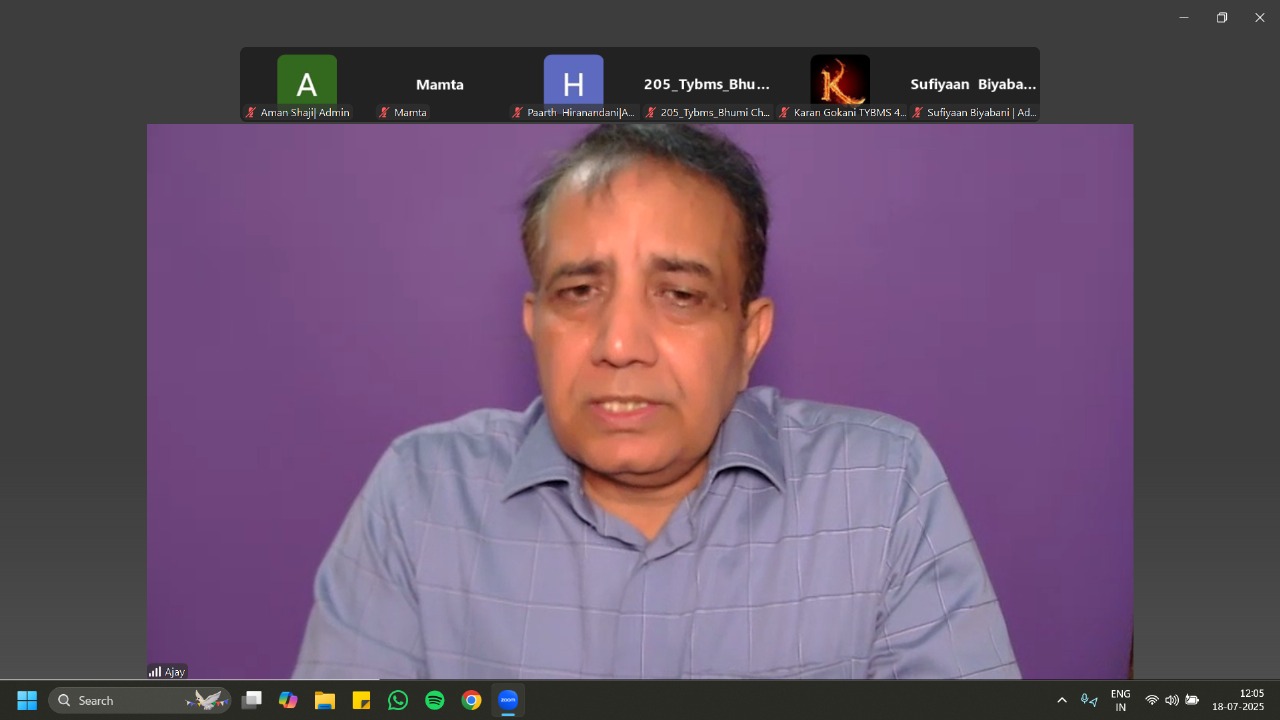Open Spotify from the taskbar

click(435, 700)
